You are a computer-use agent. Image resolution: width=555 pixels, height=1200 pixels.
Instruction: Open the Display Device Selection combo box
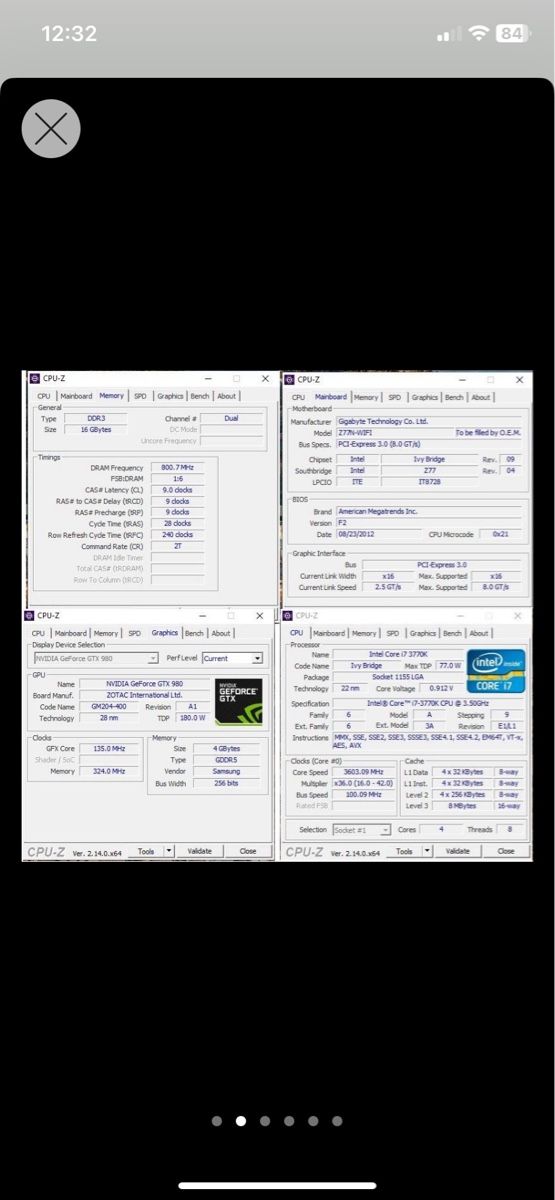click(96, 658)
